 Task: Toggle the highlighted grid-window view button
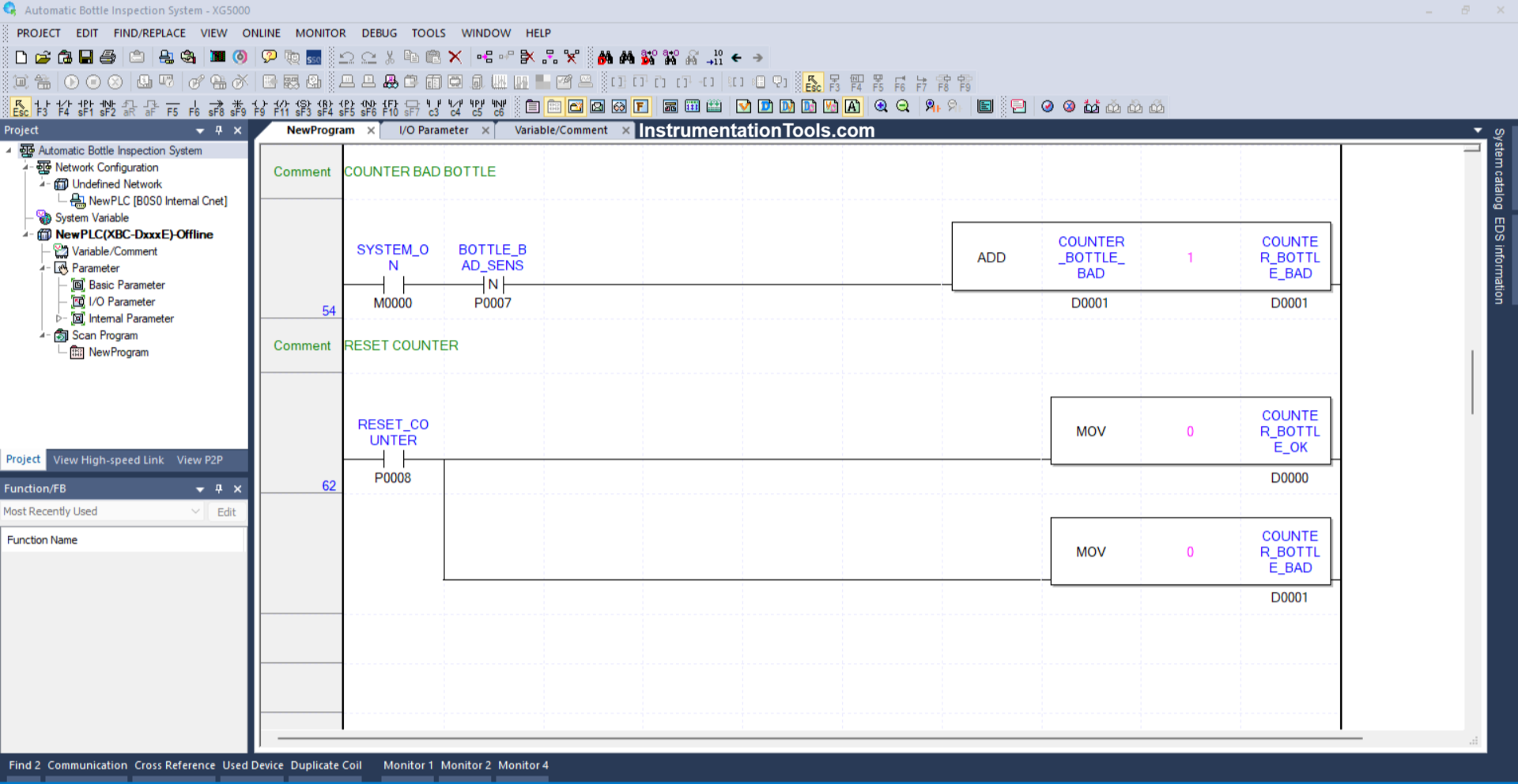(554, 107)
